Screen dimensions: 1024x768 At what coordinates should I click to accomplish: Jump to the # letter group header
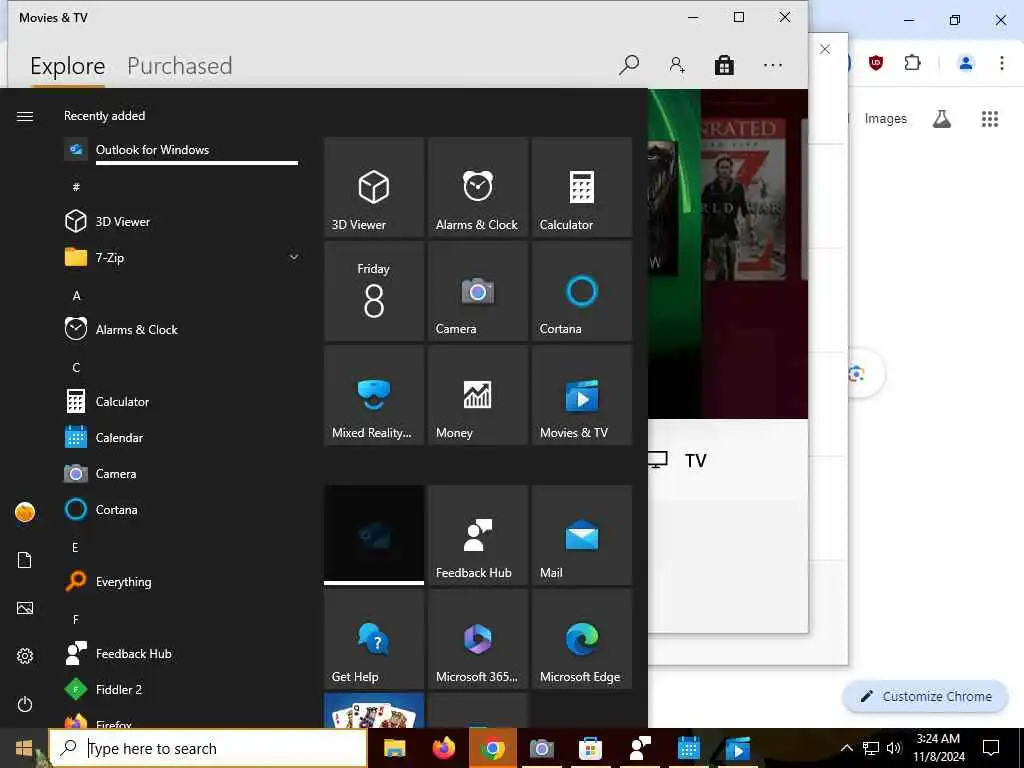(76, 187)
